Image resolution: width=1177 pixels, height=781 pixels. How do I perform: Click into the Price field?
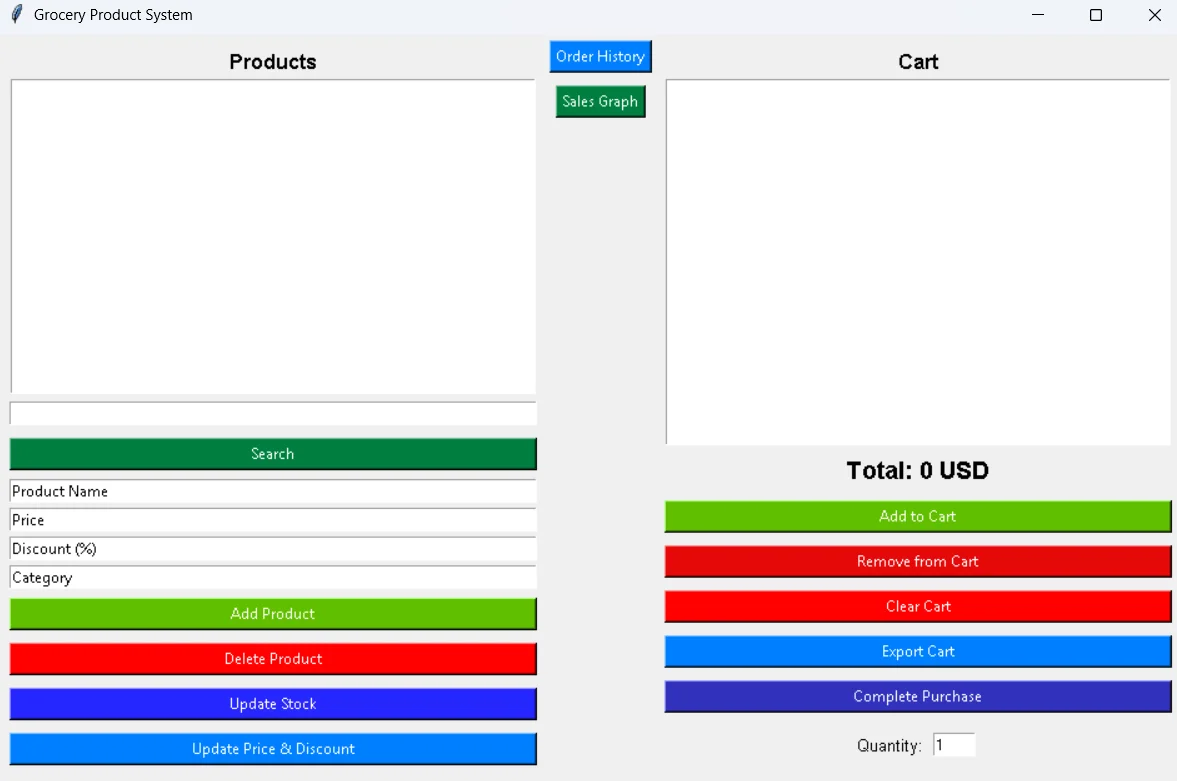273,520
